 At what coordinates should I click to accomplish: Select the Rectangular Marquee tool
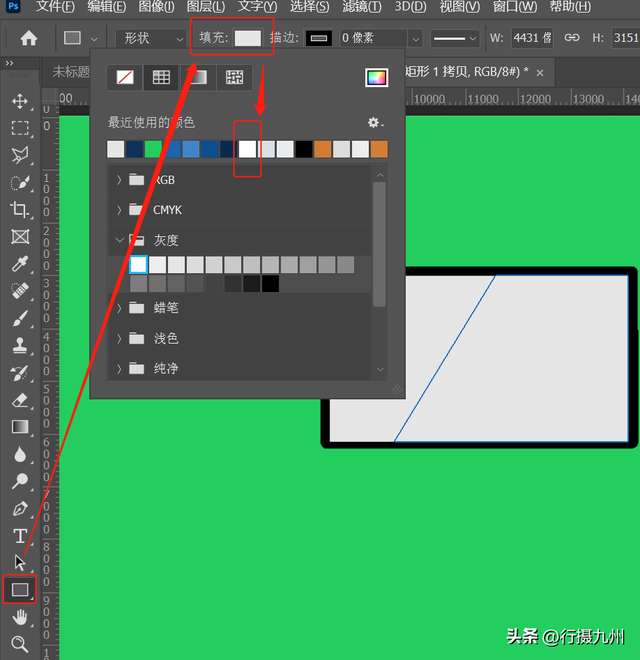point(20,128)
